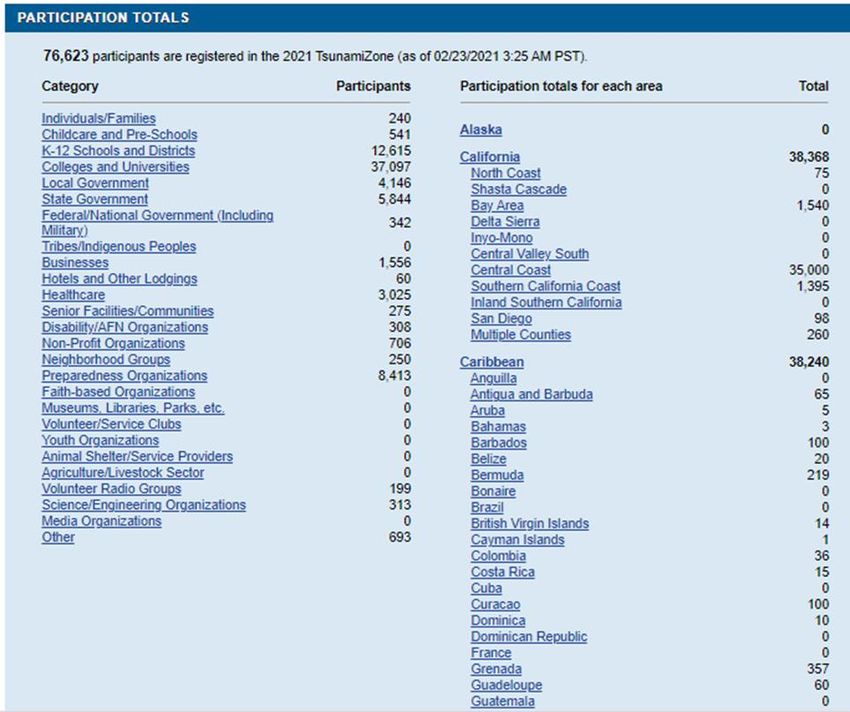Click Museums, Libraries, Parks, etc. link
This screenshot has width=850, height=712.
[132, 408]
